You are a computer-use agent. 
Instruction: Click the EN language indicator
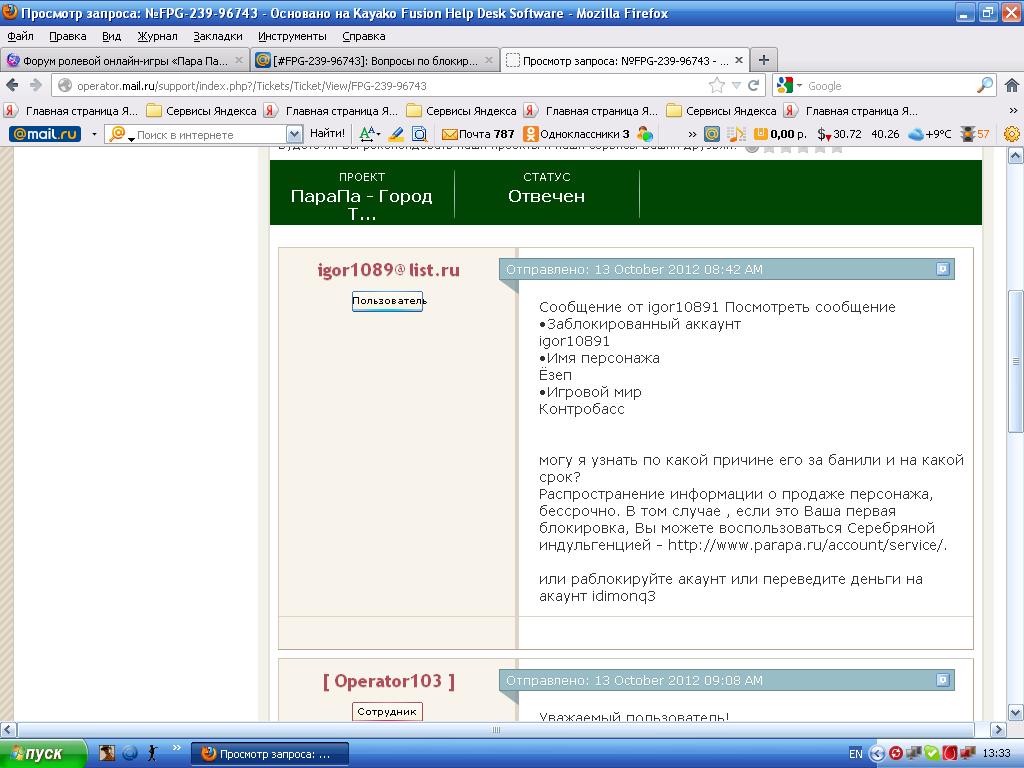(x=855, y=754)
